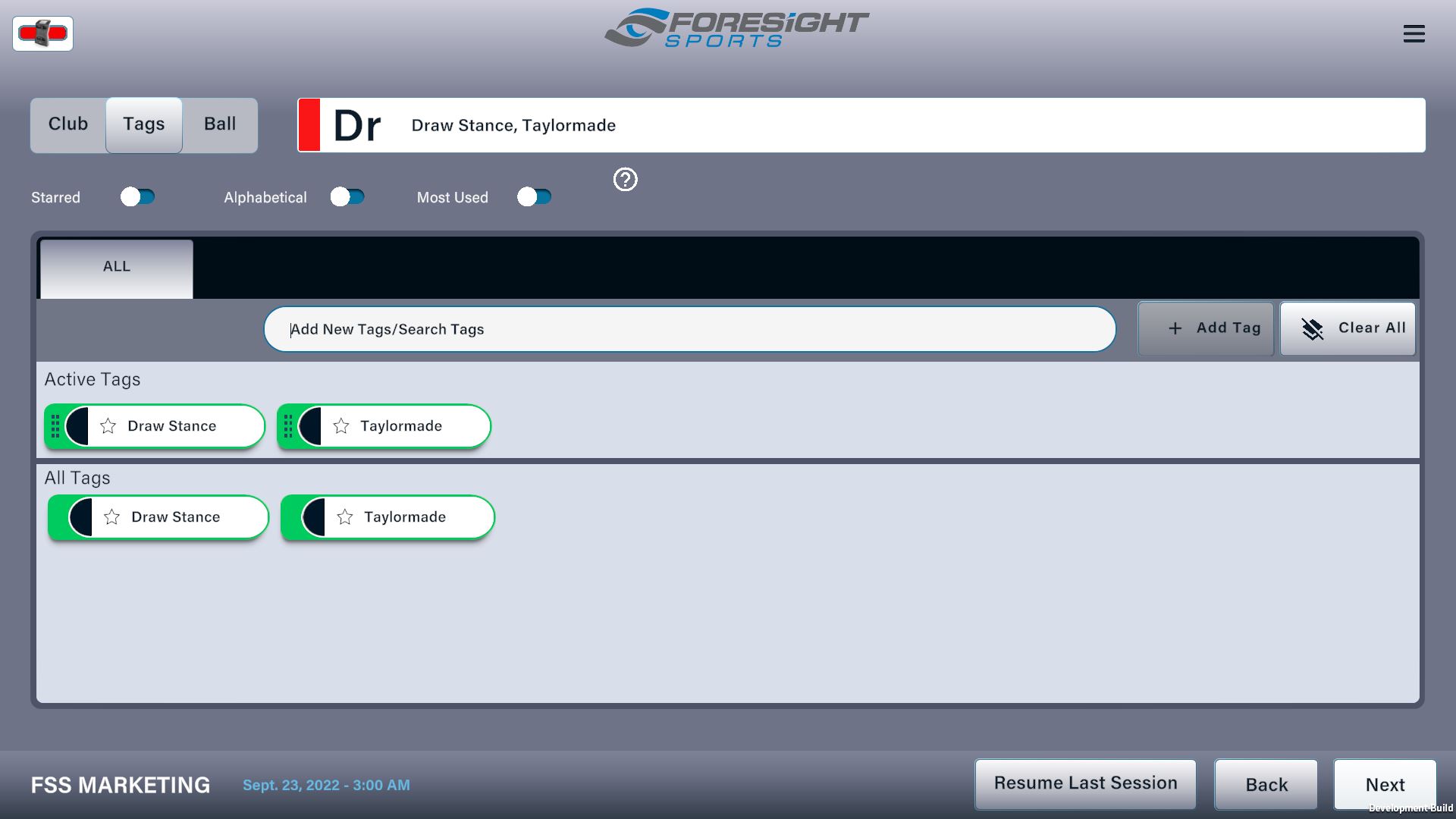Focus the Add New Tags search field
This screenshot has width=1456, height=819.
point(689,329)
